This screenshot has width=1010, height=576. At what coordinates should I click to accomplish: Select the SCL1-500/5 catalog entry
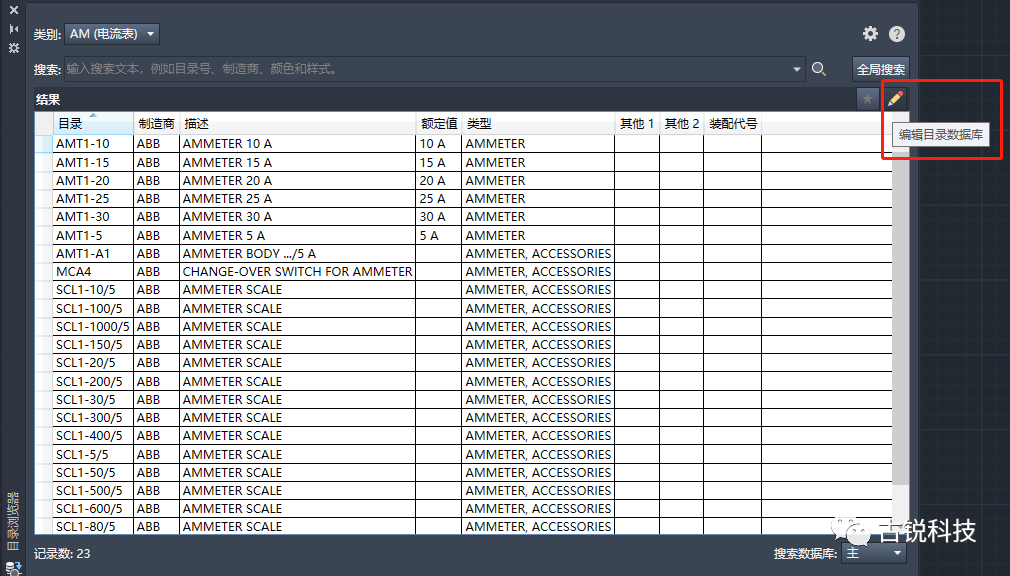(x=89, y=490)
